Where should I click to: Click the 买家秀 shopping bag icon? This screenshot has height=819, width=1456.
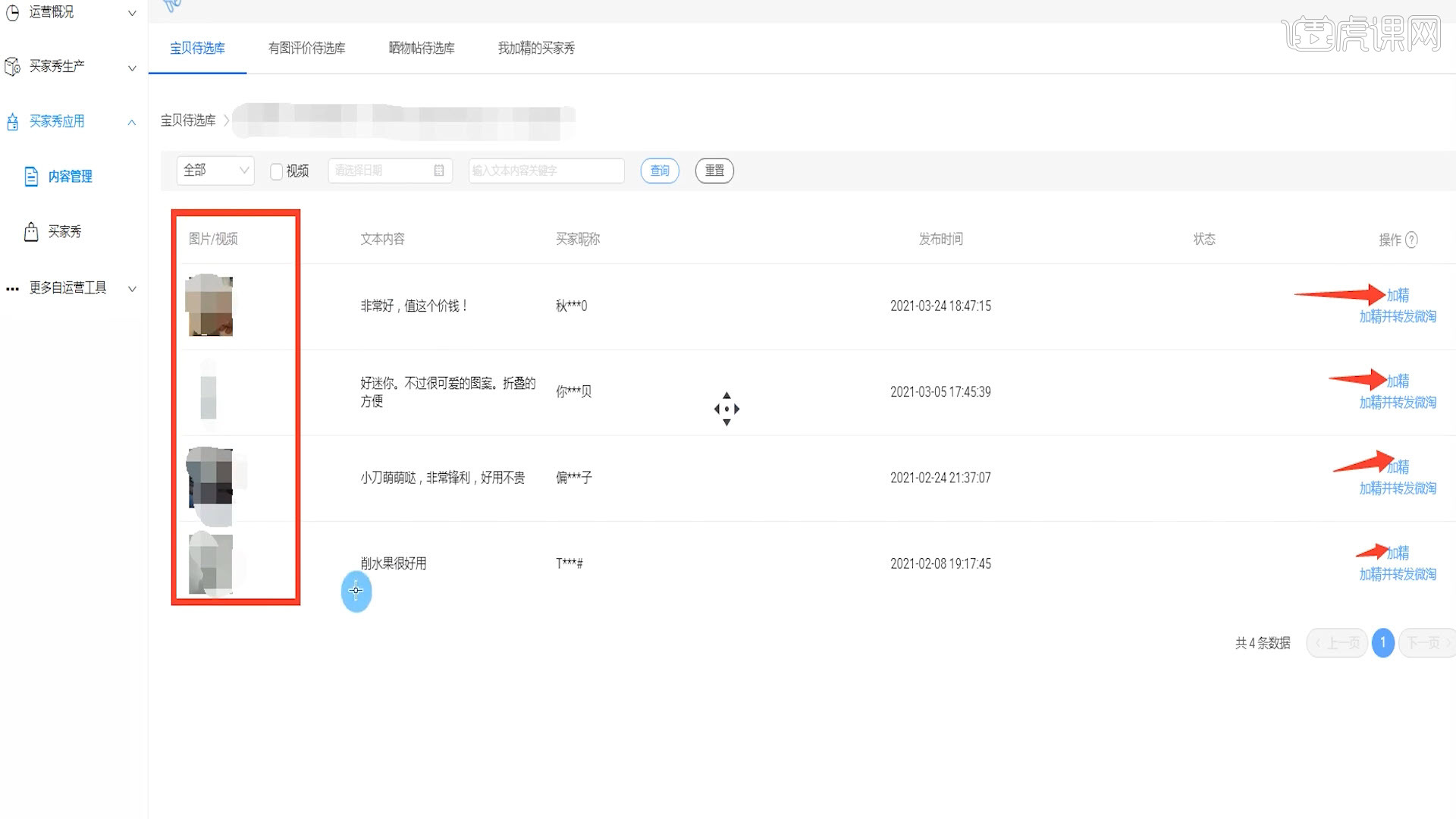coord(31,231)
